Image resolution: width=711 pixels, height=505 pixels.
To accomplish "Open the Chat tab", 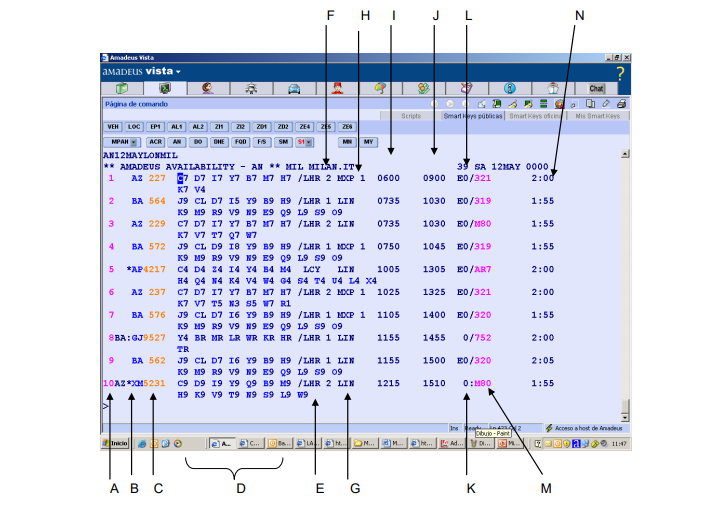I will click(596, 88).
